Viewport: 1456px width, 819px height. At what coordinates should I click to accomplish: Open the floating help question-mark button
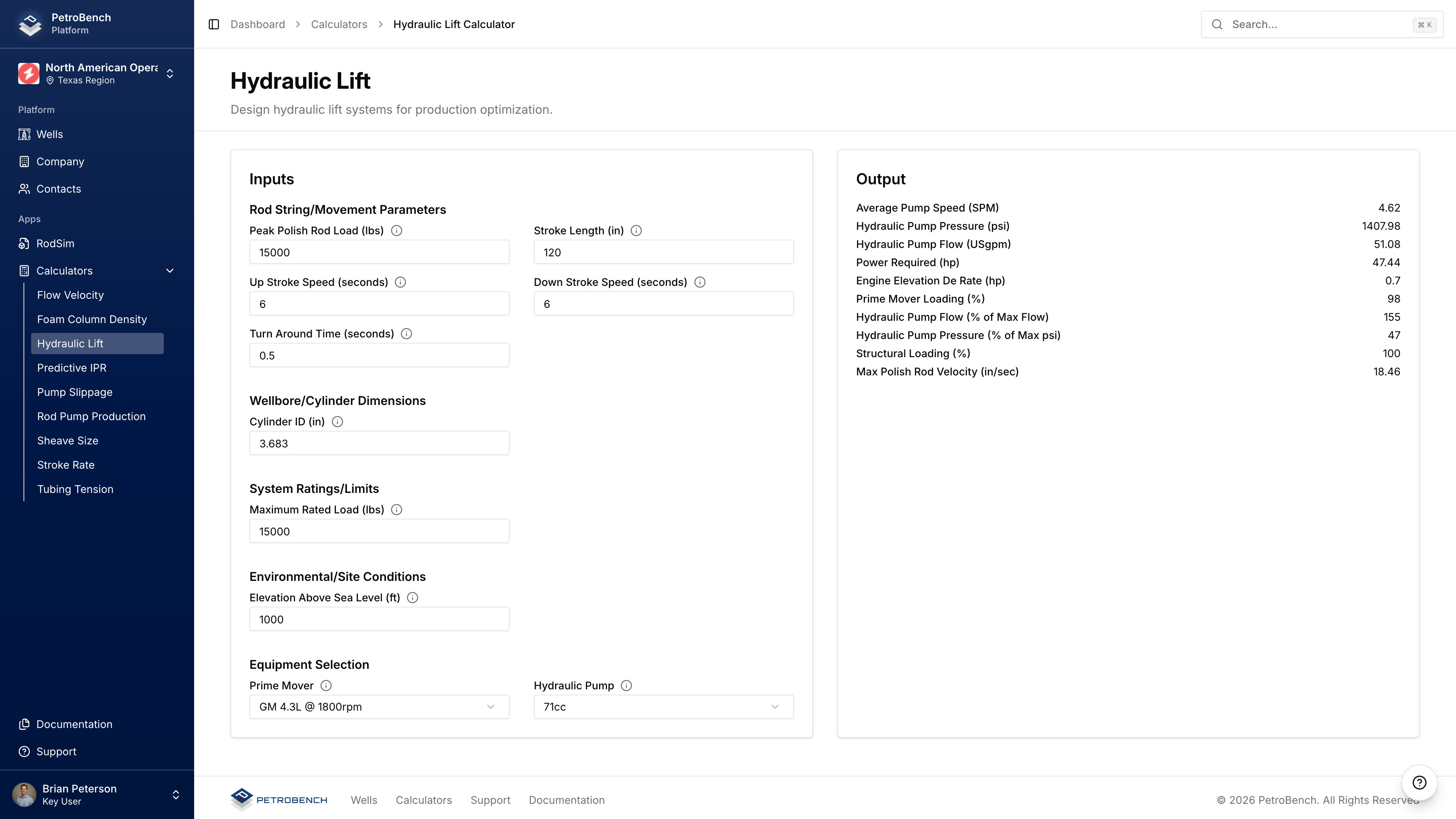1419,782
